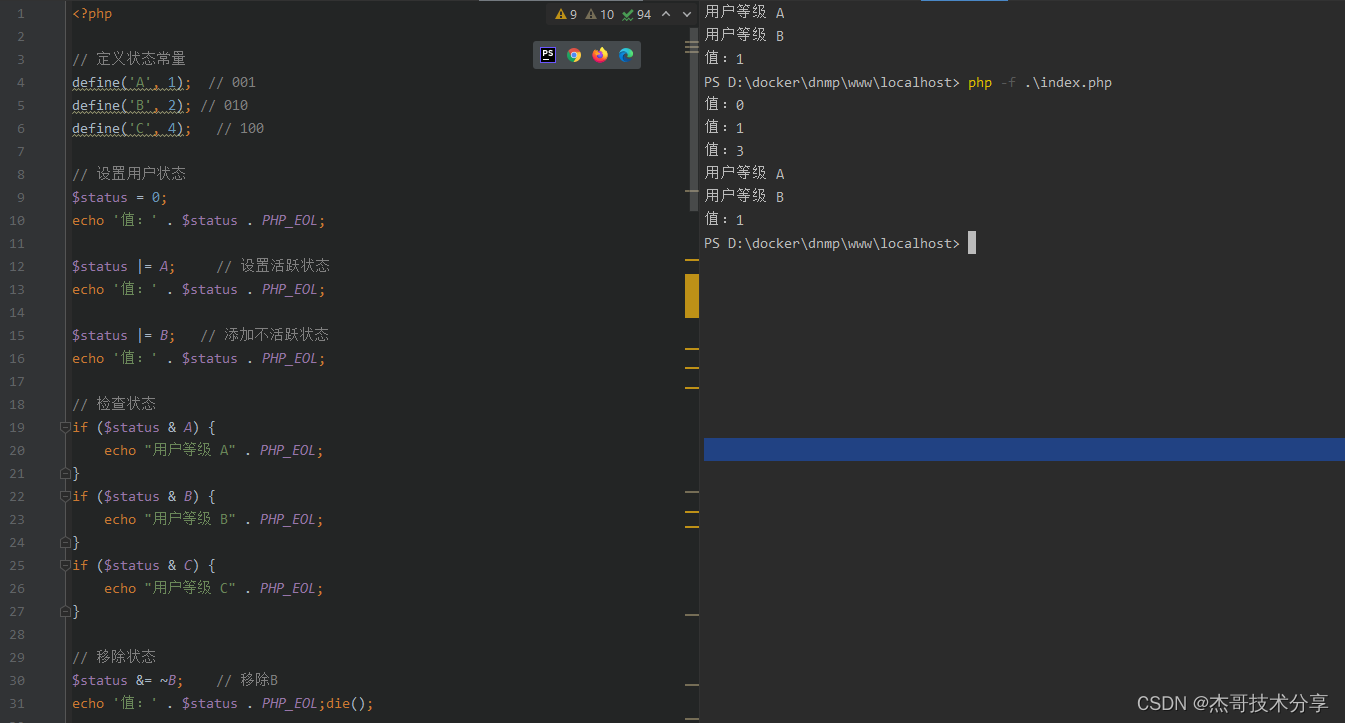Click the comment 添加不活跃状态
Screen dimensions: 1345x723
(265, 335)
